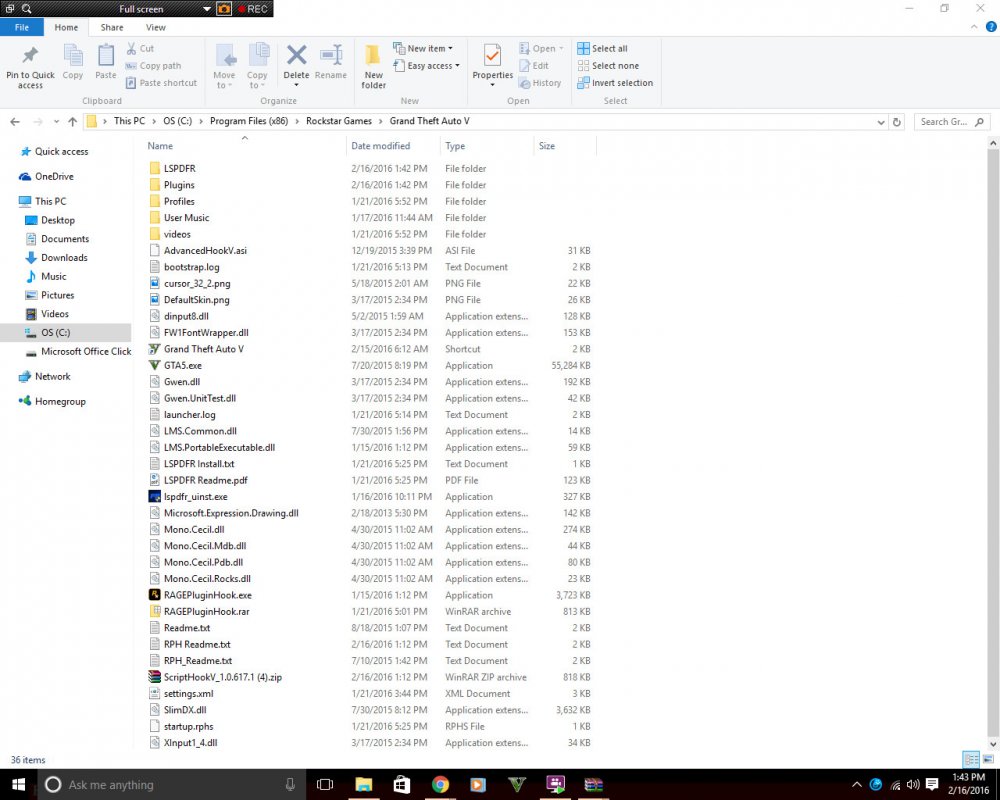Image resolution: width=1000 pixels, height=800 pixels.
Task: Open the Help question mark icon
Action: click(991, 27)
